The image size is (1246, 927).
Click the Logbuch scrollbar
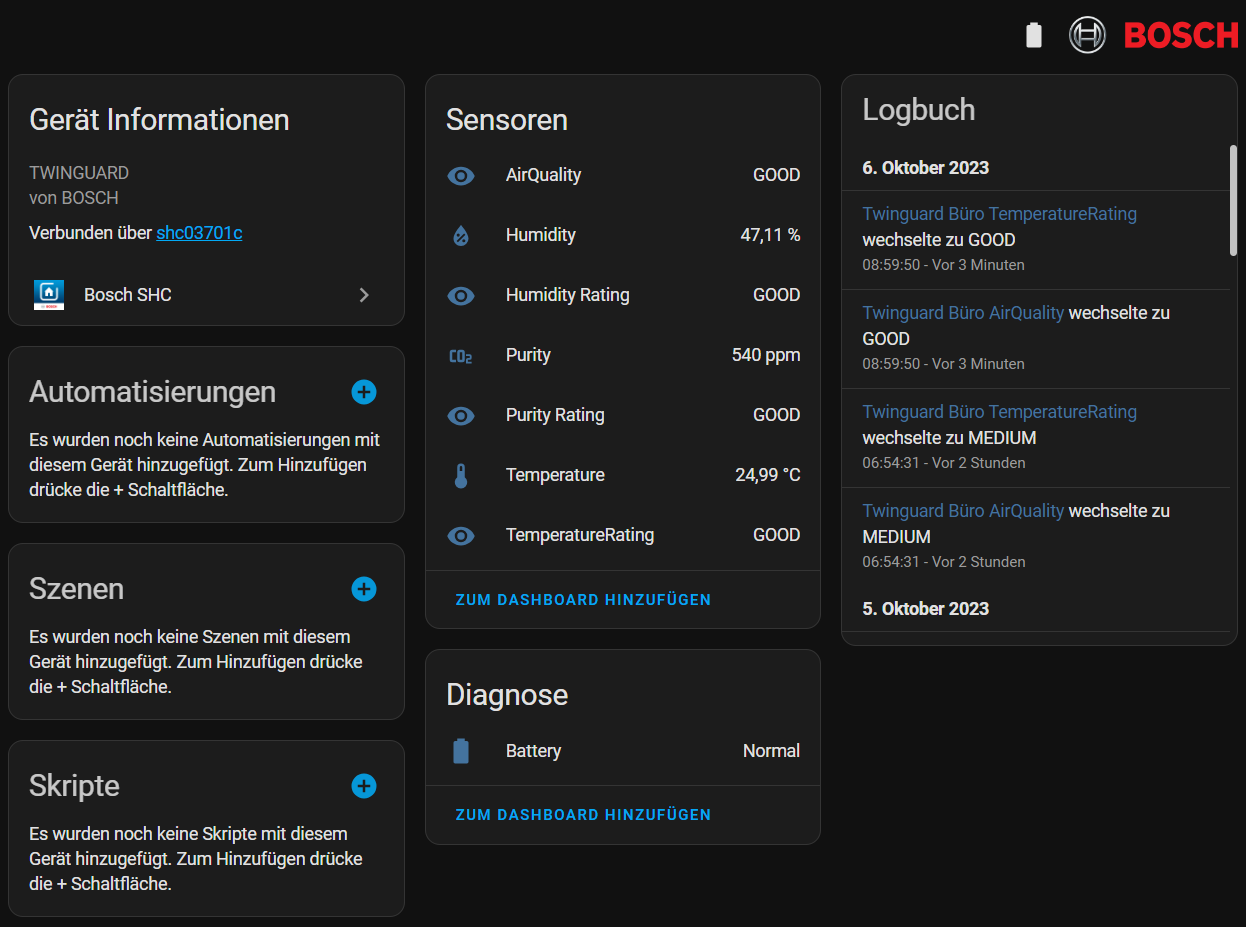tap(1233, 200)
